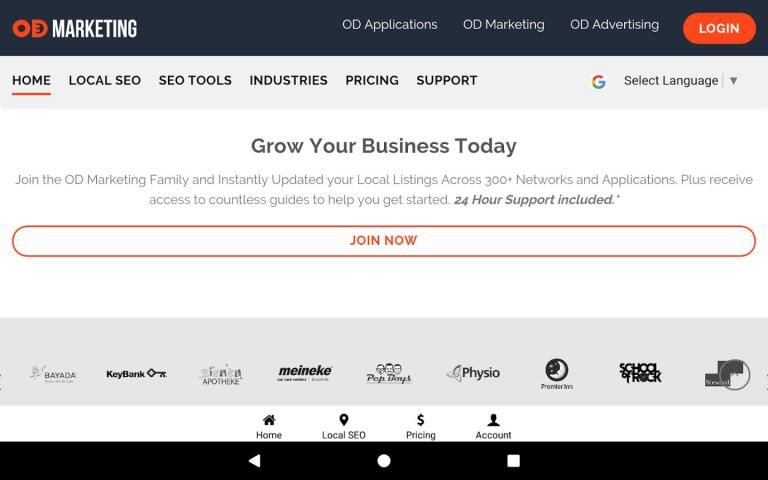Open the Account person icon

[x=493, y=420]
